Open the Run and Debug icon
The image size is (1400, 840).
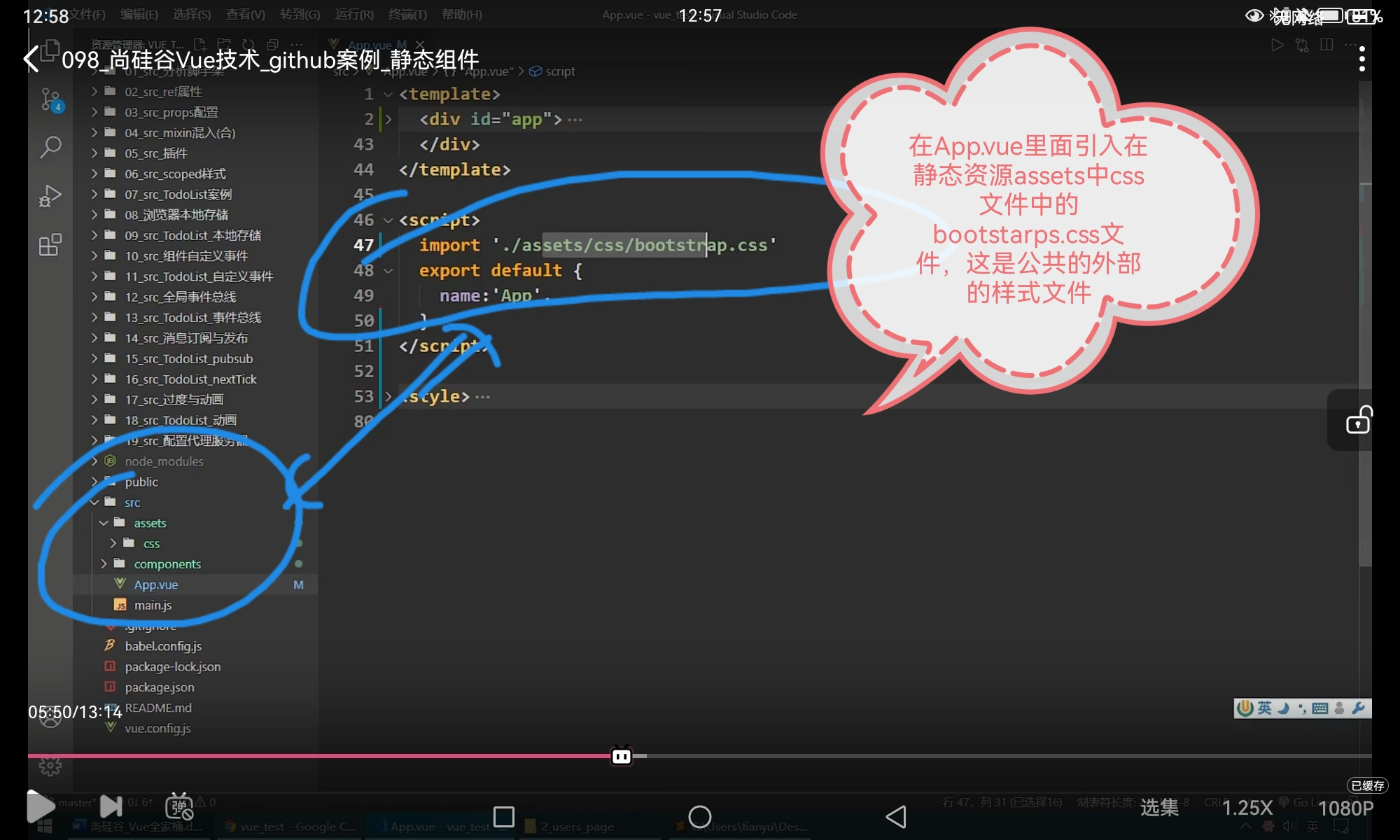click(x=50, y=196)
